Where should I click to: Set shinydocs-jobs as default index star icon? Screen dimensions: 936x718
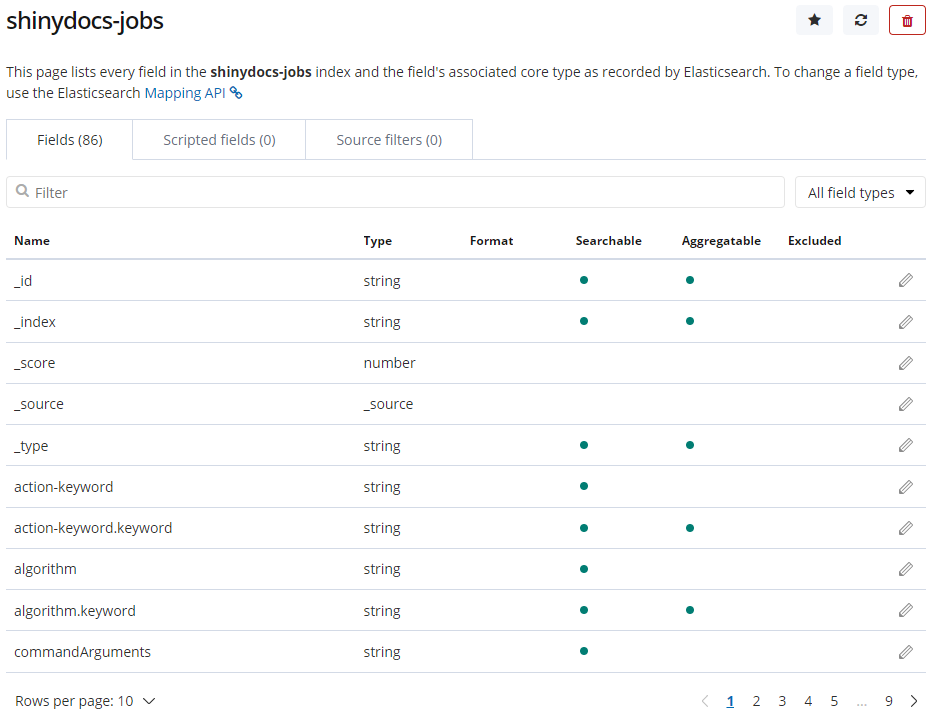(x=814, y=20)
